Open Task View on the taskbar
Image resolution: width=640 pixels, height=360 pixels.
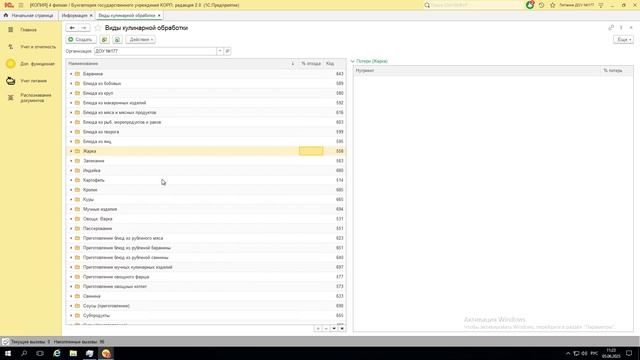coord(40,353)
